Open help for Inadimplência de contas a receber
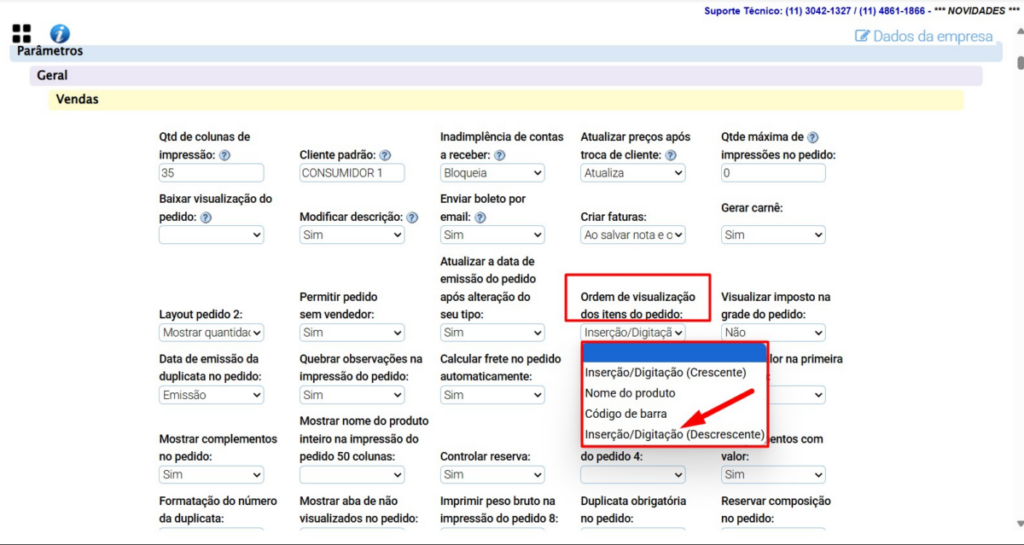The image size is (1024, 545). point(500,155)
